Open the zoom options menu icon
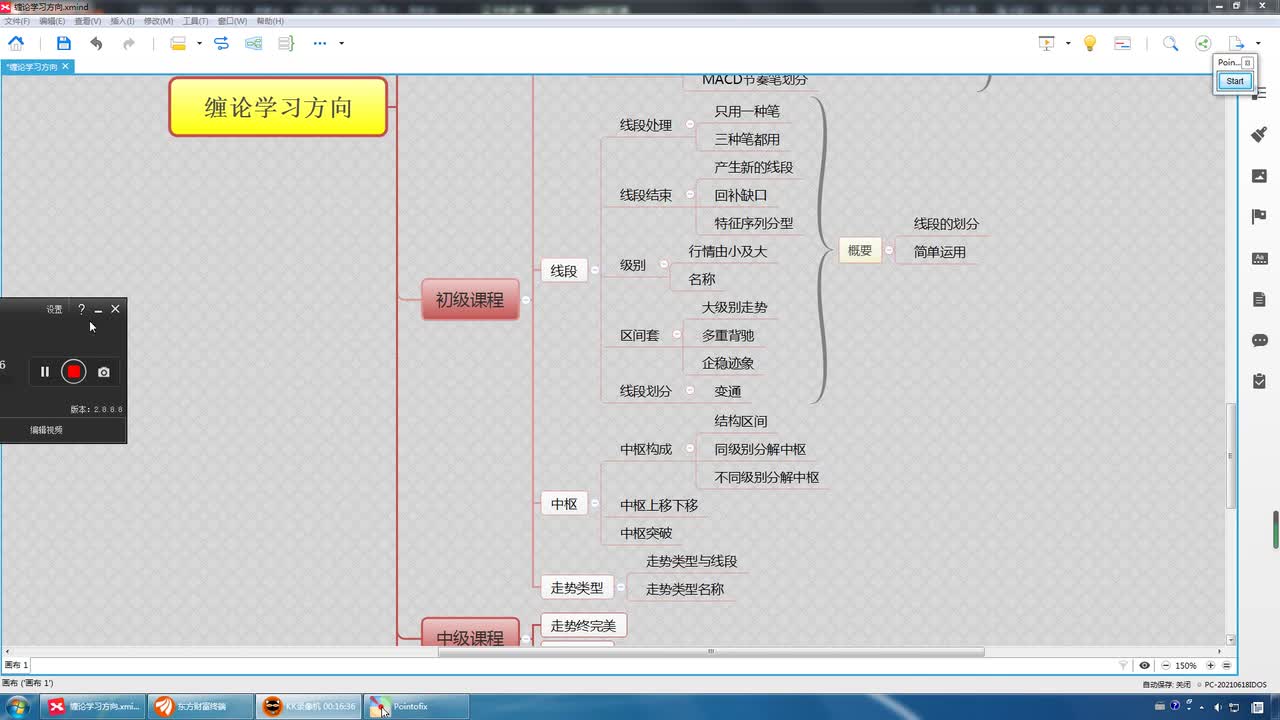This screenshot has height=720, width=1280. click(1227, 665)
